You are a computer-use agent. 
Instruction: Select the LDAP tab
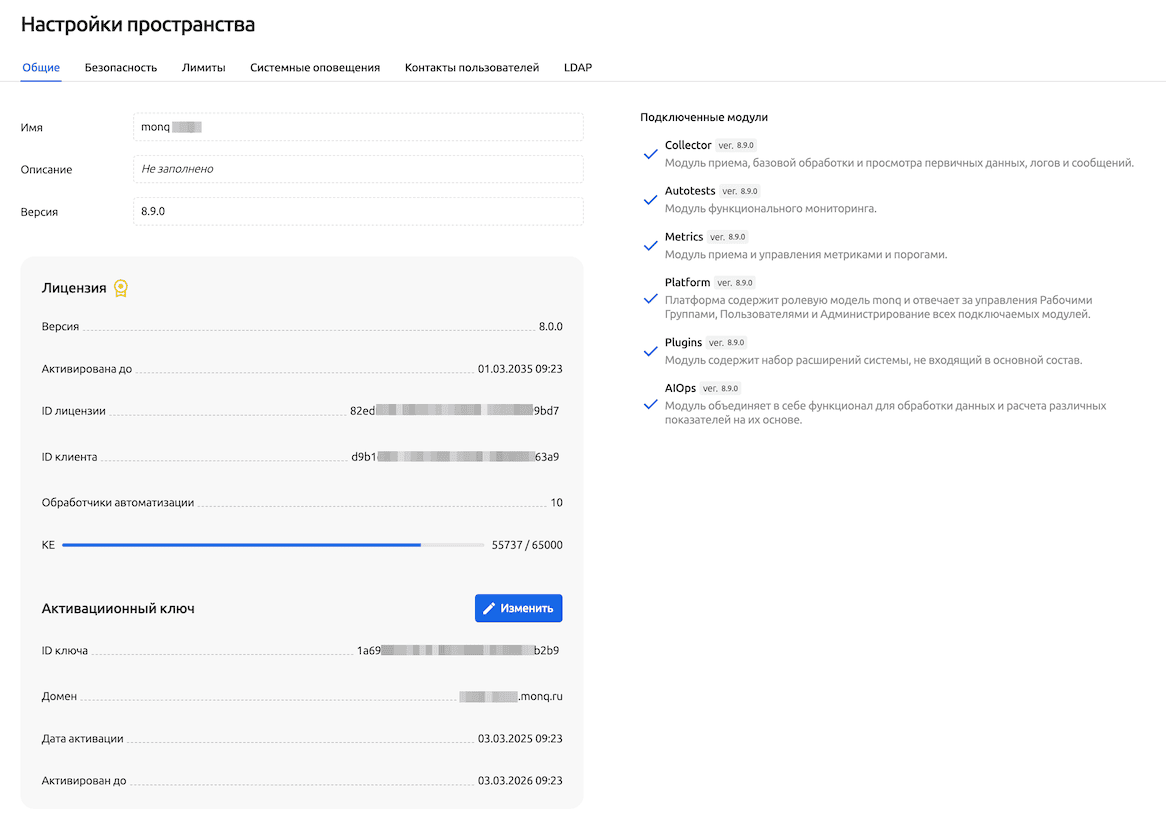coord(577,68)
